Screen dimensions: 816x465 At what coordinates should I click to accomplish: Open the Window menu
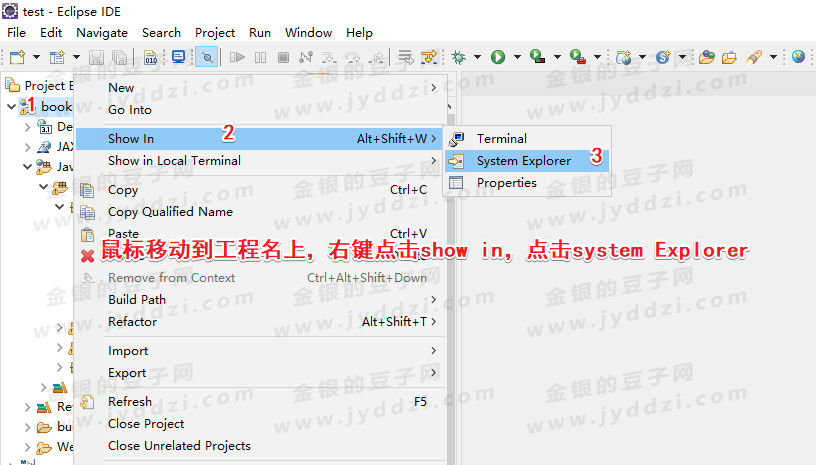point(309,32)
